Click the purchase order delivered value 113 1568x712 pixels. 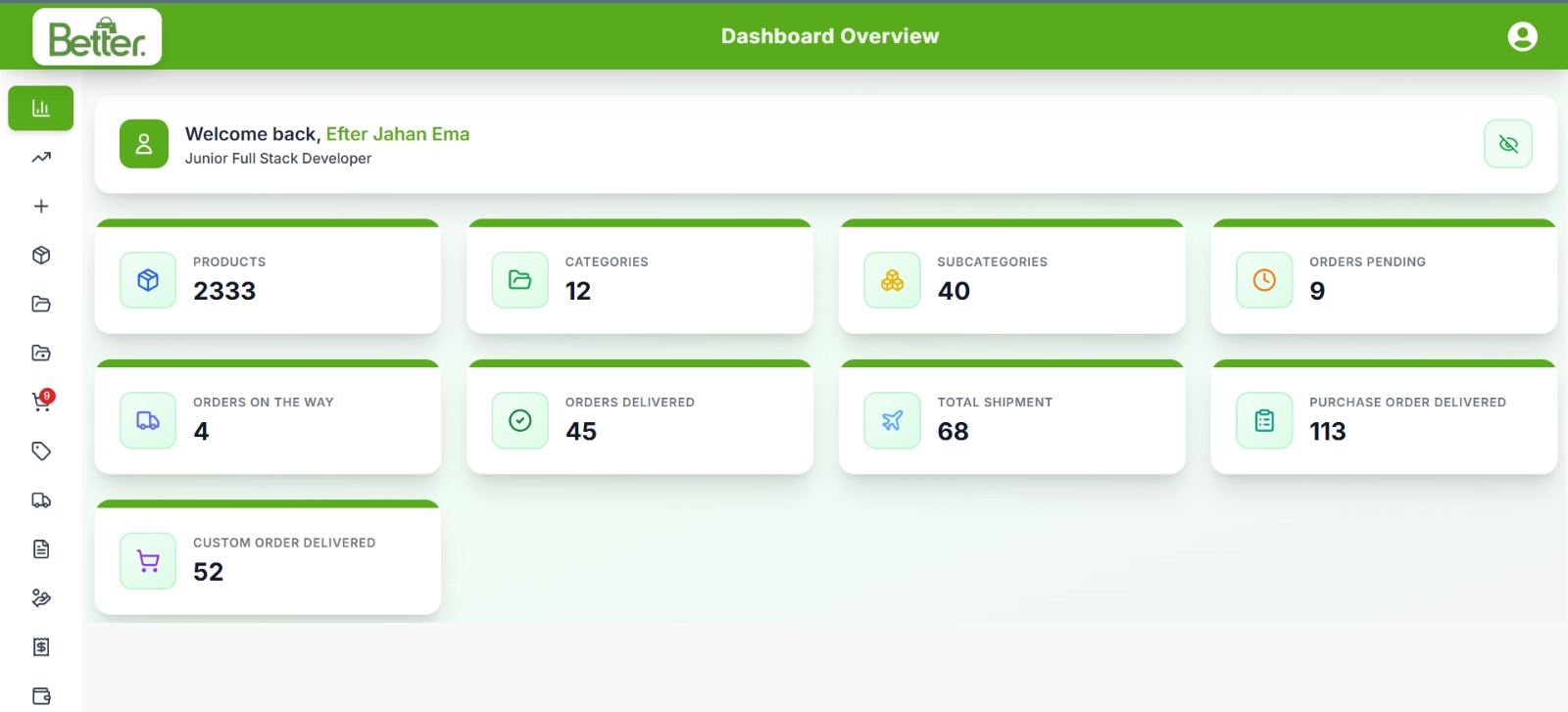tap(1328, 431)
